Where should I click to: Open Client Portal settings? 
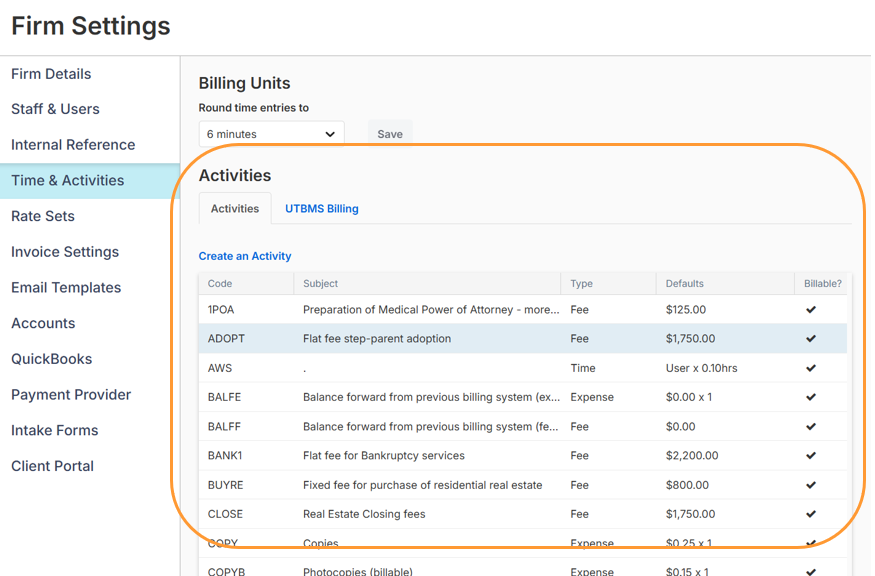point(52,466)
